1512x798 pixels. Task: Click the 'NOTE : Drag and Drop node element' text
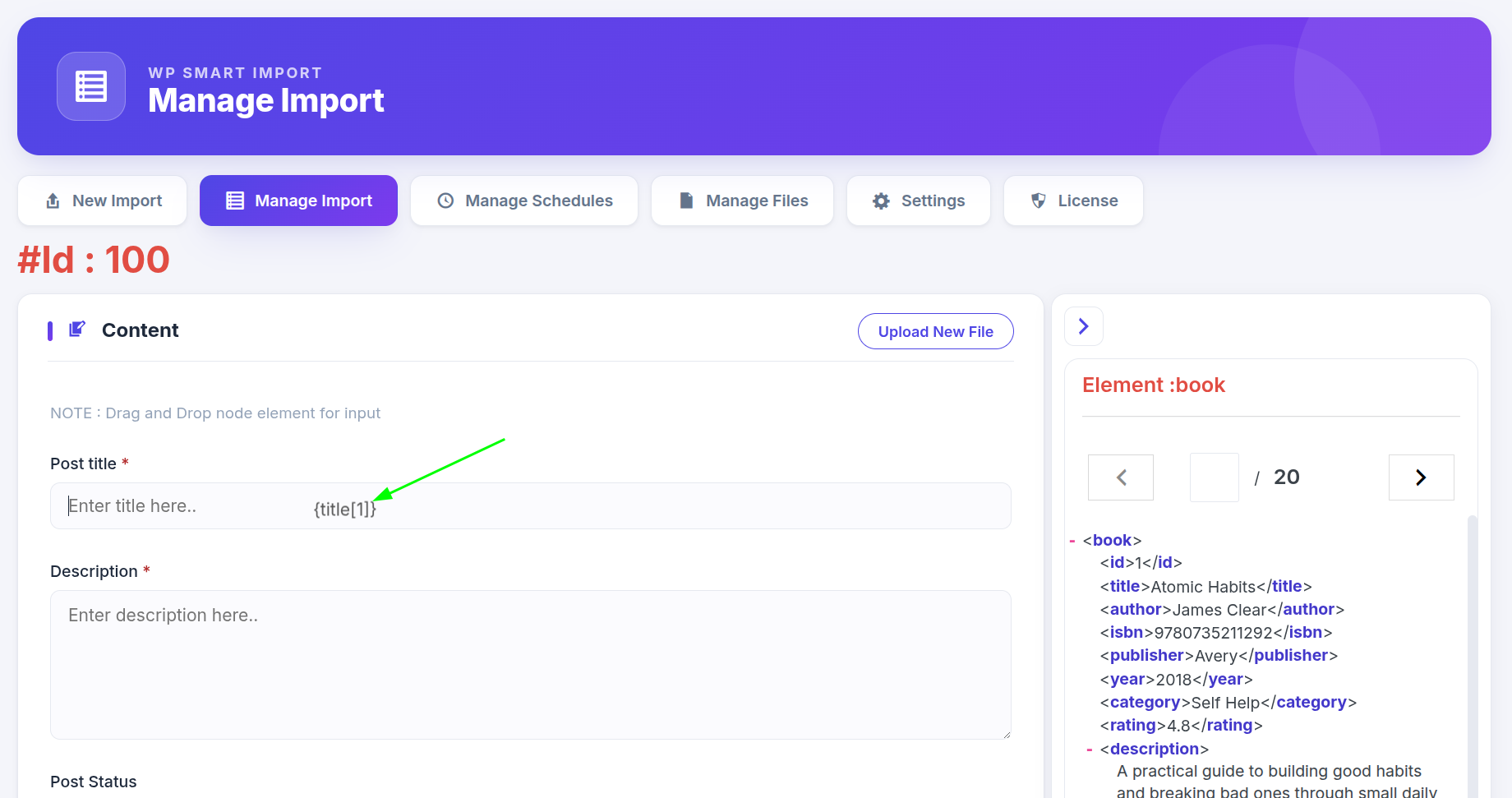215,413
